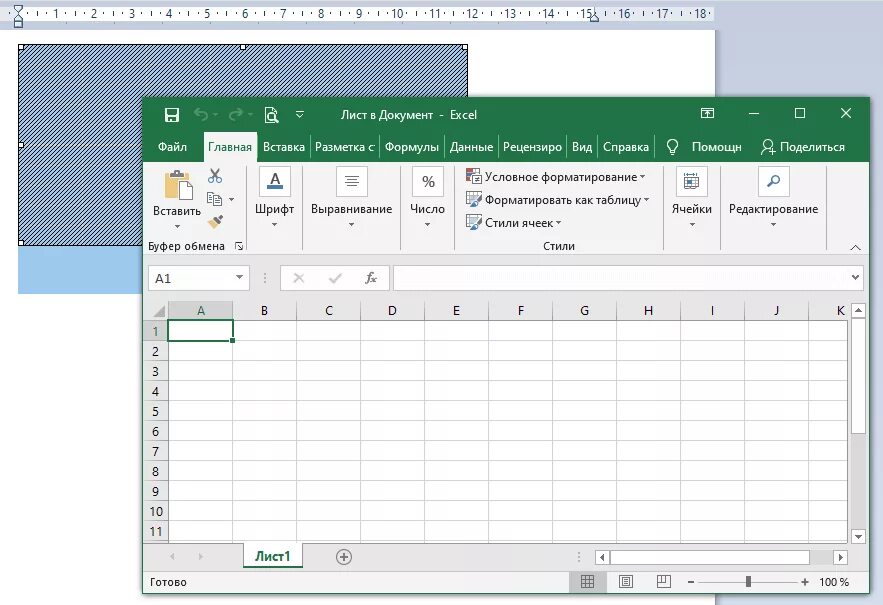Click the Copy icon

(214, 199)
